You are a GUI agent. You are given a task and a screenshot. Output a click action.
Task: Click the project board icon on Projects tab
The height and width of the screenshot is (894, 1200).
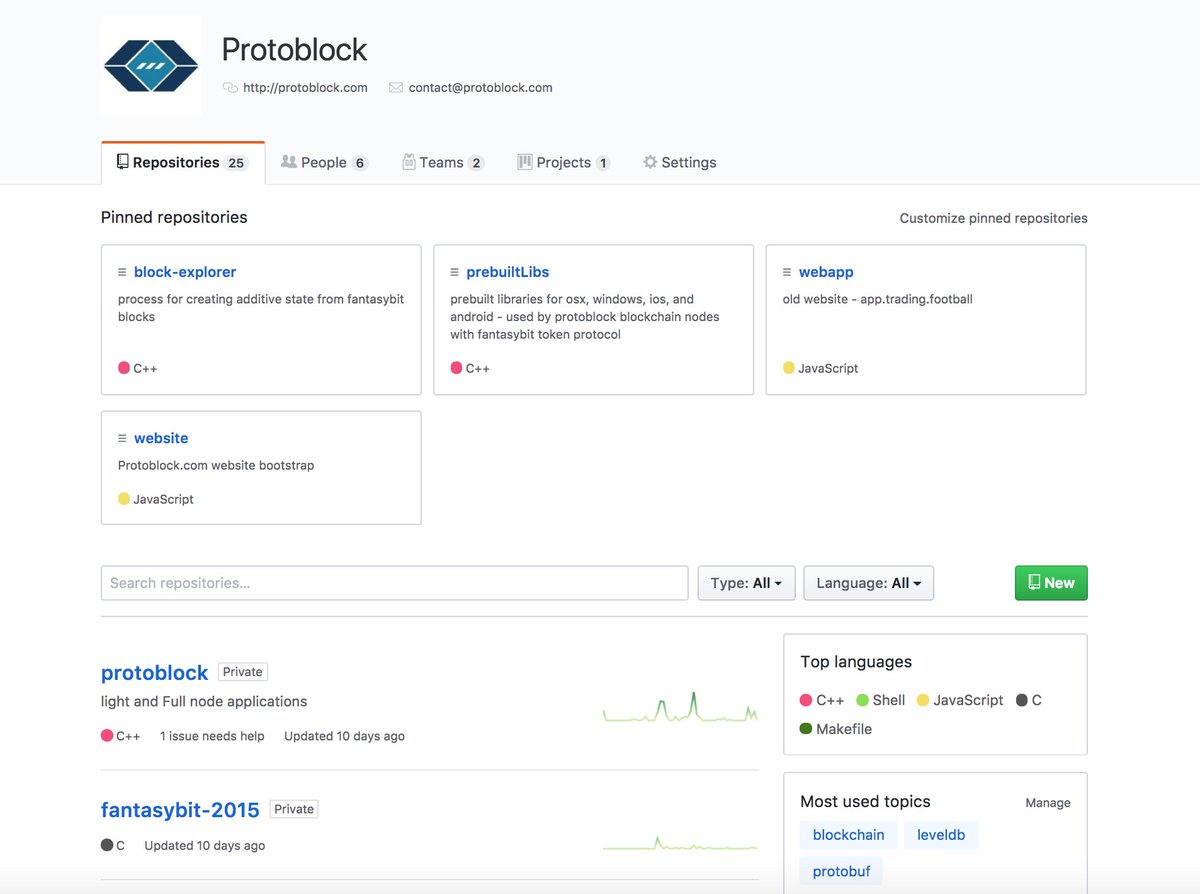tap(524, 162)
